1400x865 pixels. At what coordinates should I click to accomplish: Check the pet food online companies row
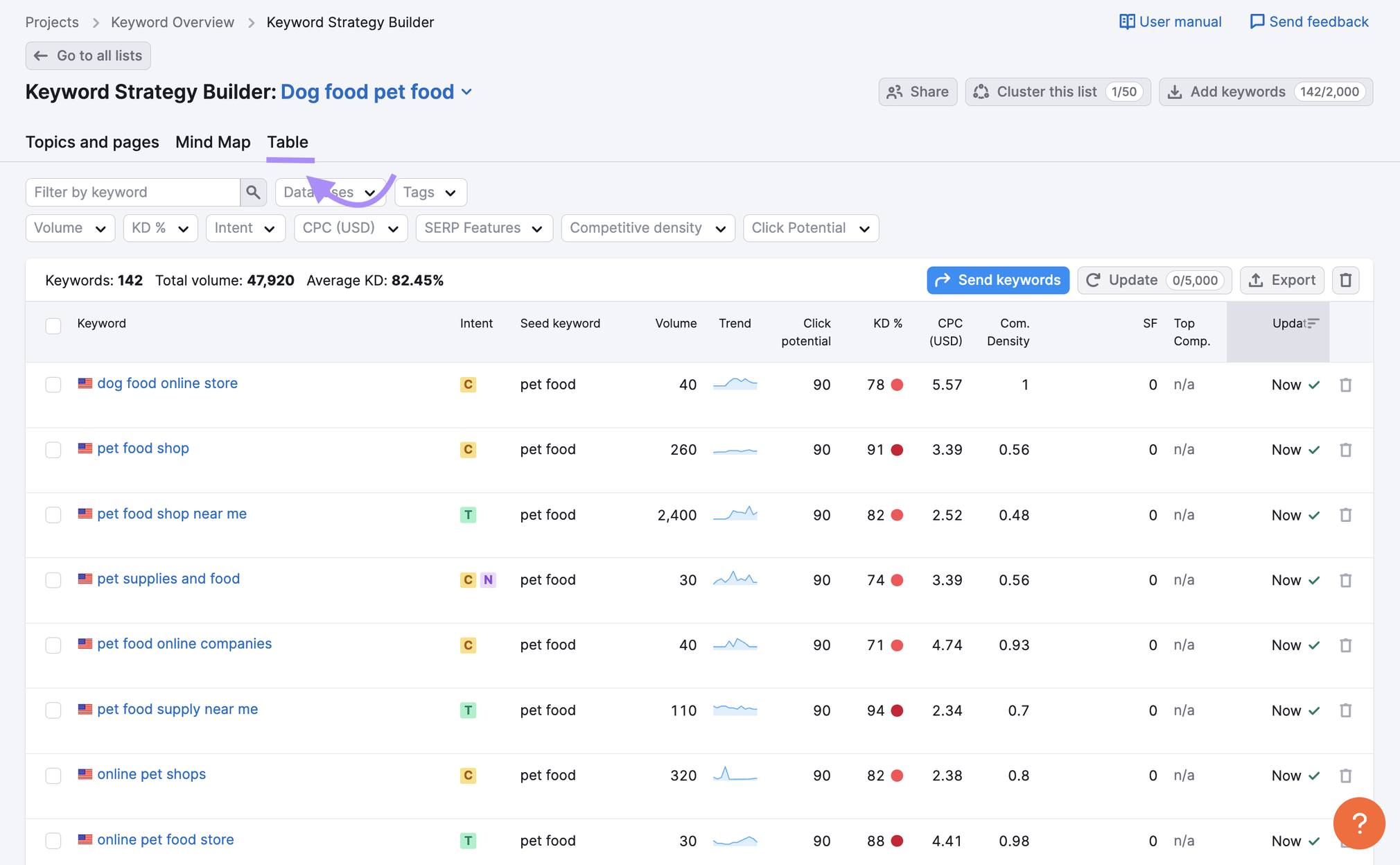click(x=53, y=645)
